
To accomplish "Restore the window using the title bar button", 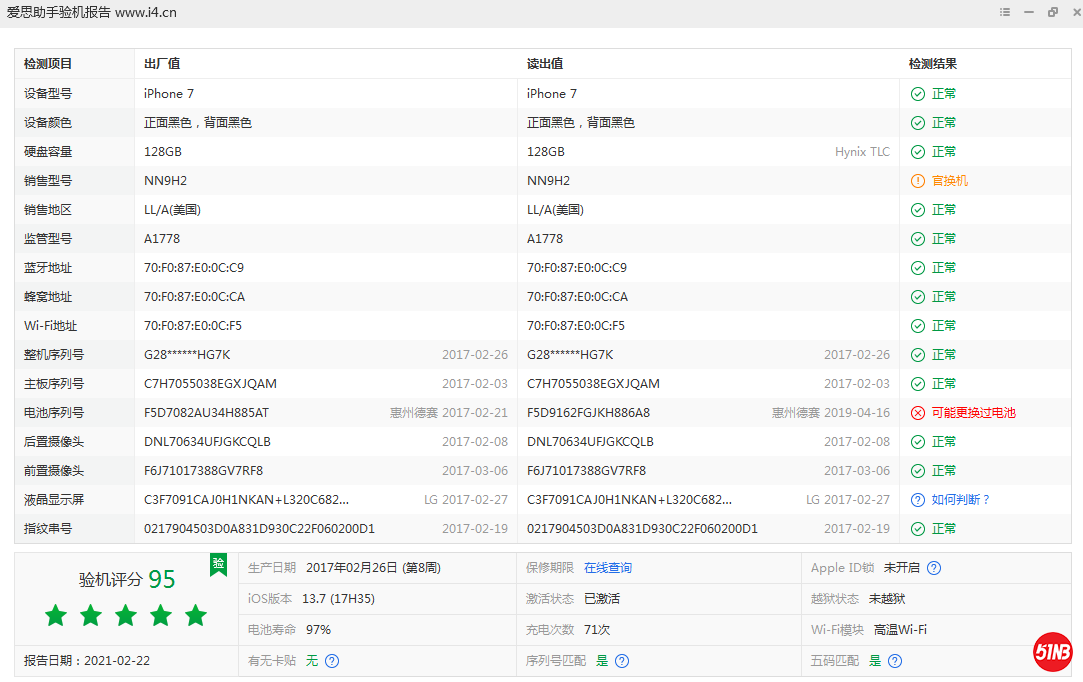I will pyautogui.click(x=1053, y=12).
